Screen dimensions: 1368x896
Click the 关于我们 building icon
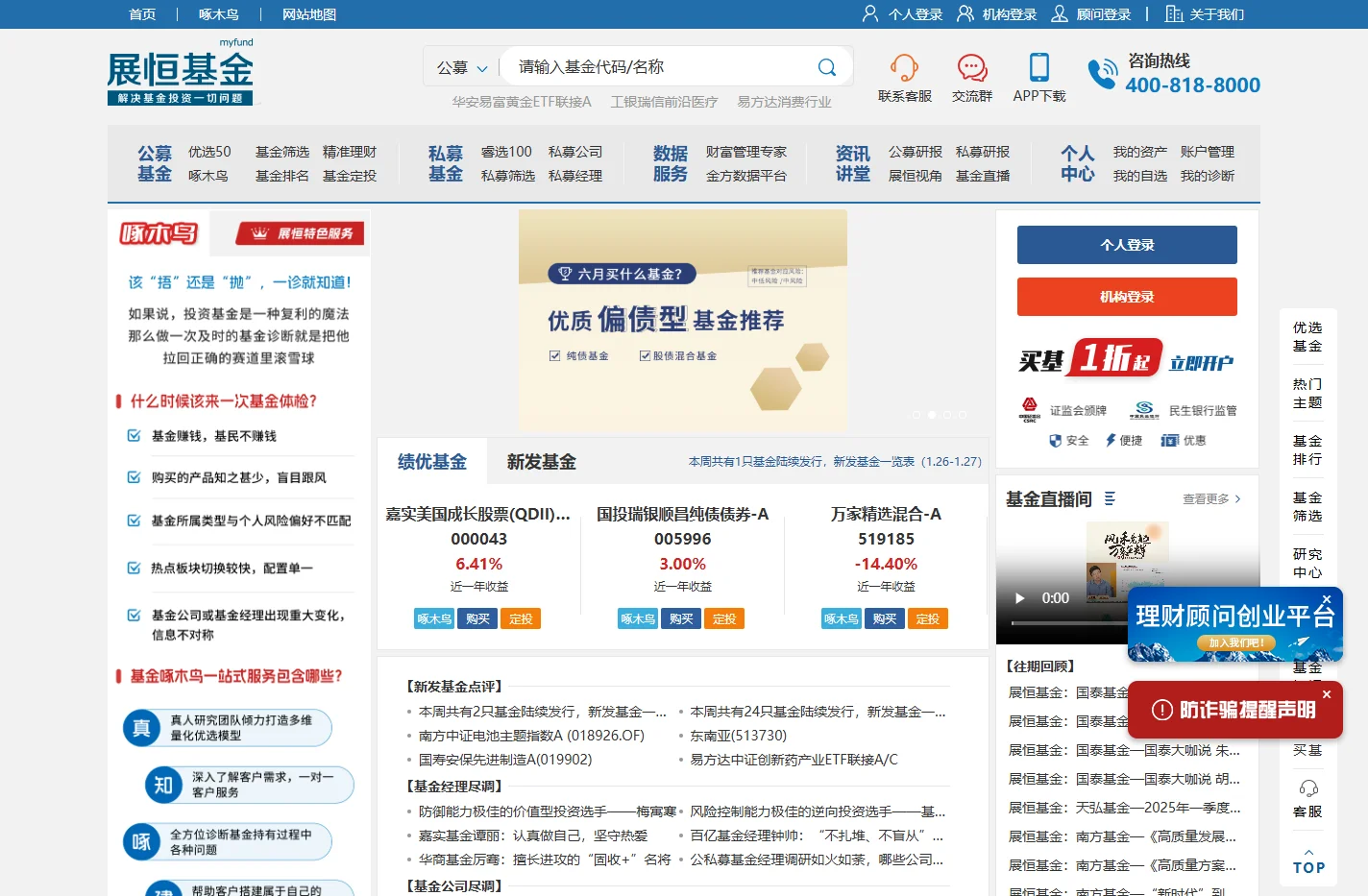(1174, 13)
